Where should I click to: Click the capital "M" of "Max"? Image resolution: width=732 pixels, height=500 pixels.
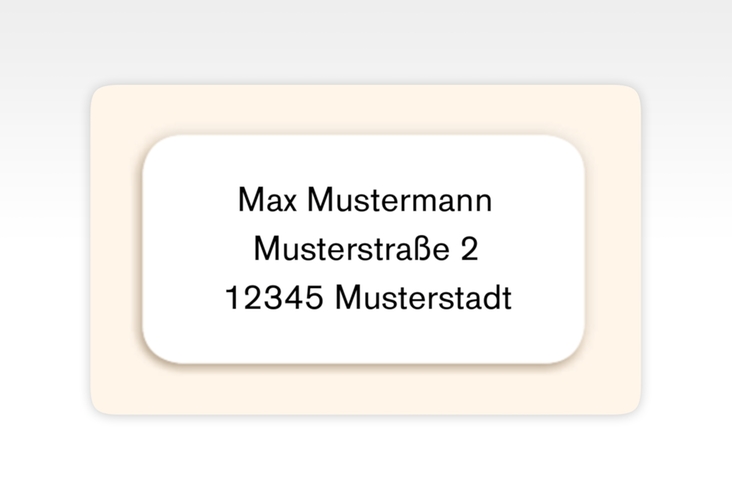click(x=250, y=200)
